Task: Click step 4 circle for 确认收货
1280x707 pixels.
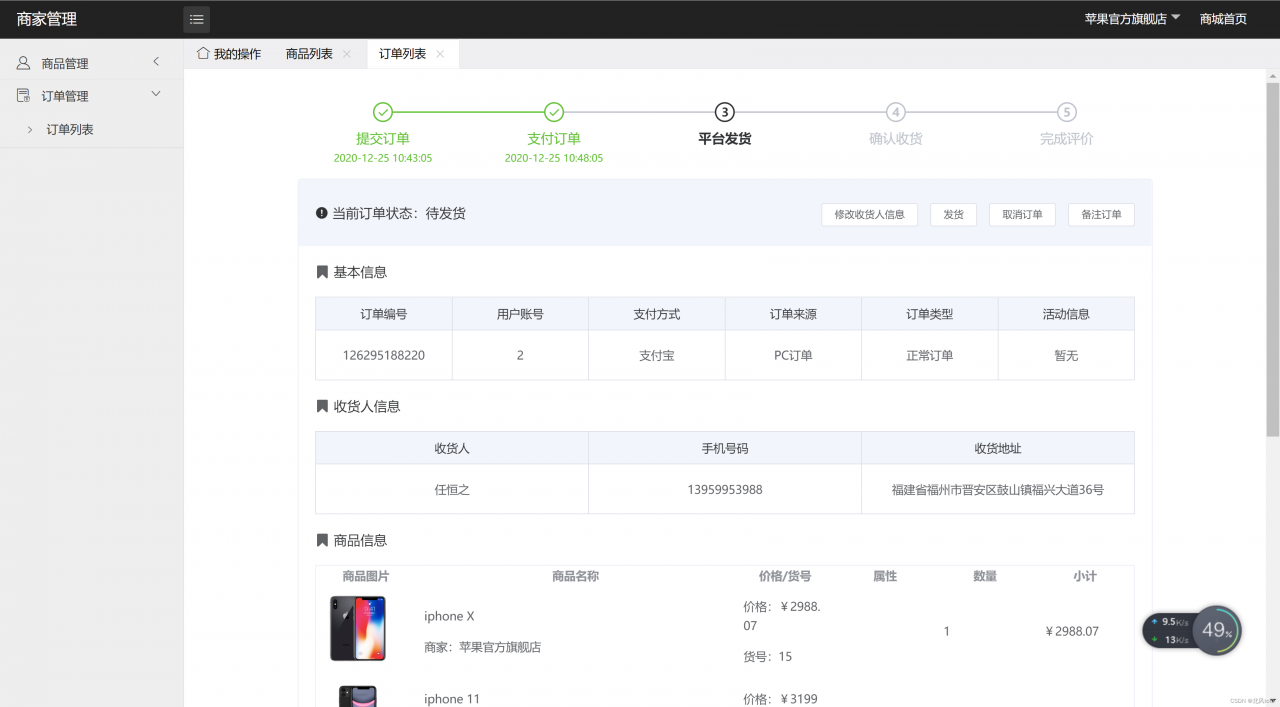Action: pyautogui.click(x=896, y=112)
